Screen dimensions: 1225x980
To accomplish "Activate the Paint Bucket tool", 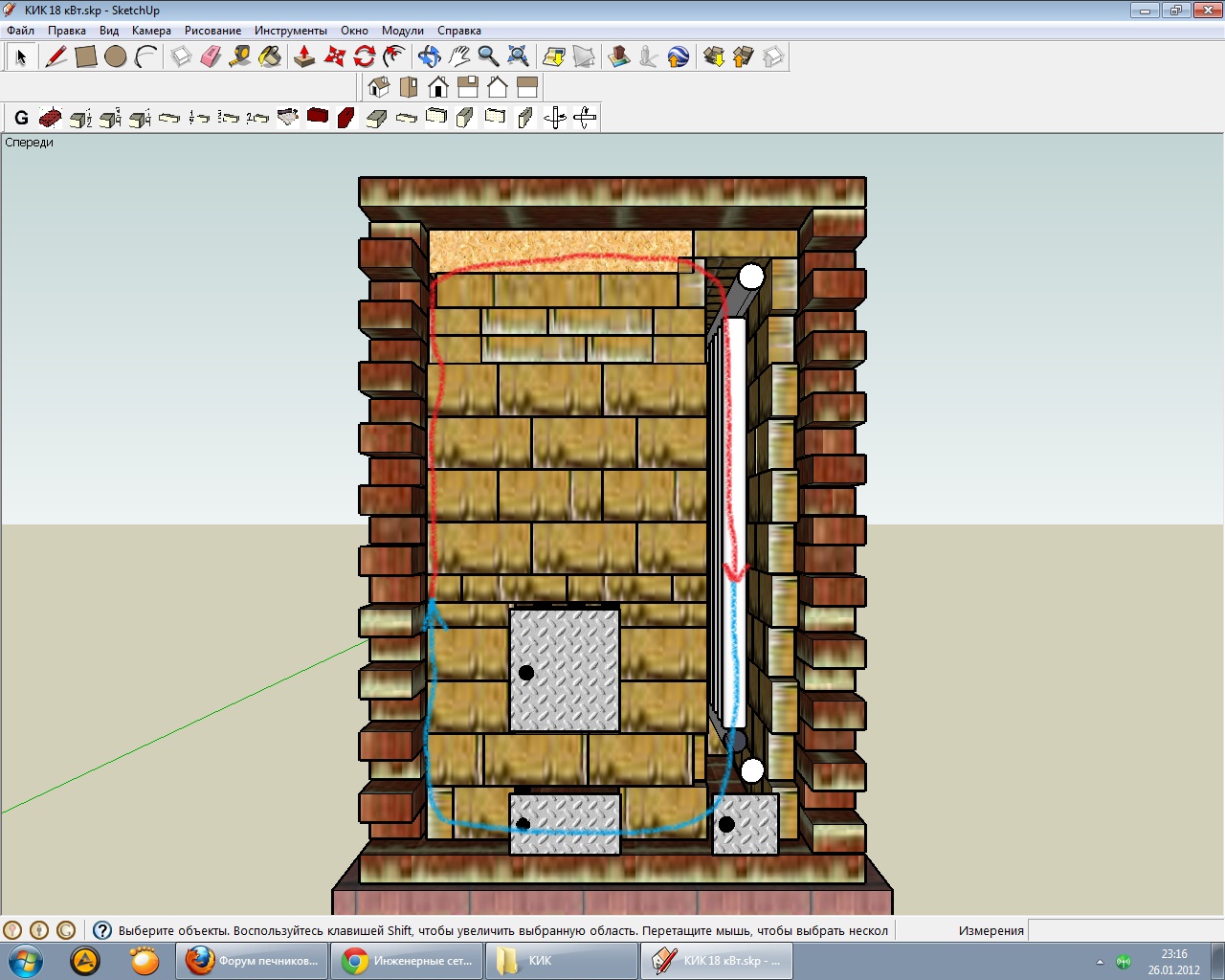I will tap(270, 57).
